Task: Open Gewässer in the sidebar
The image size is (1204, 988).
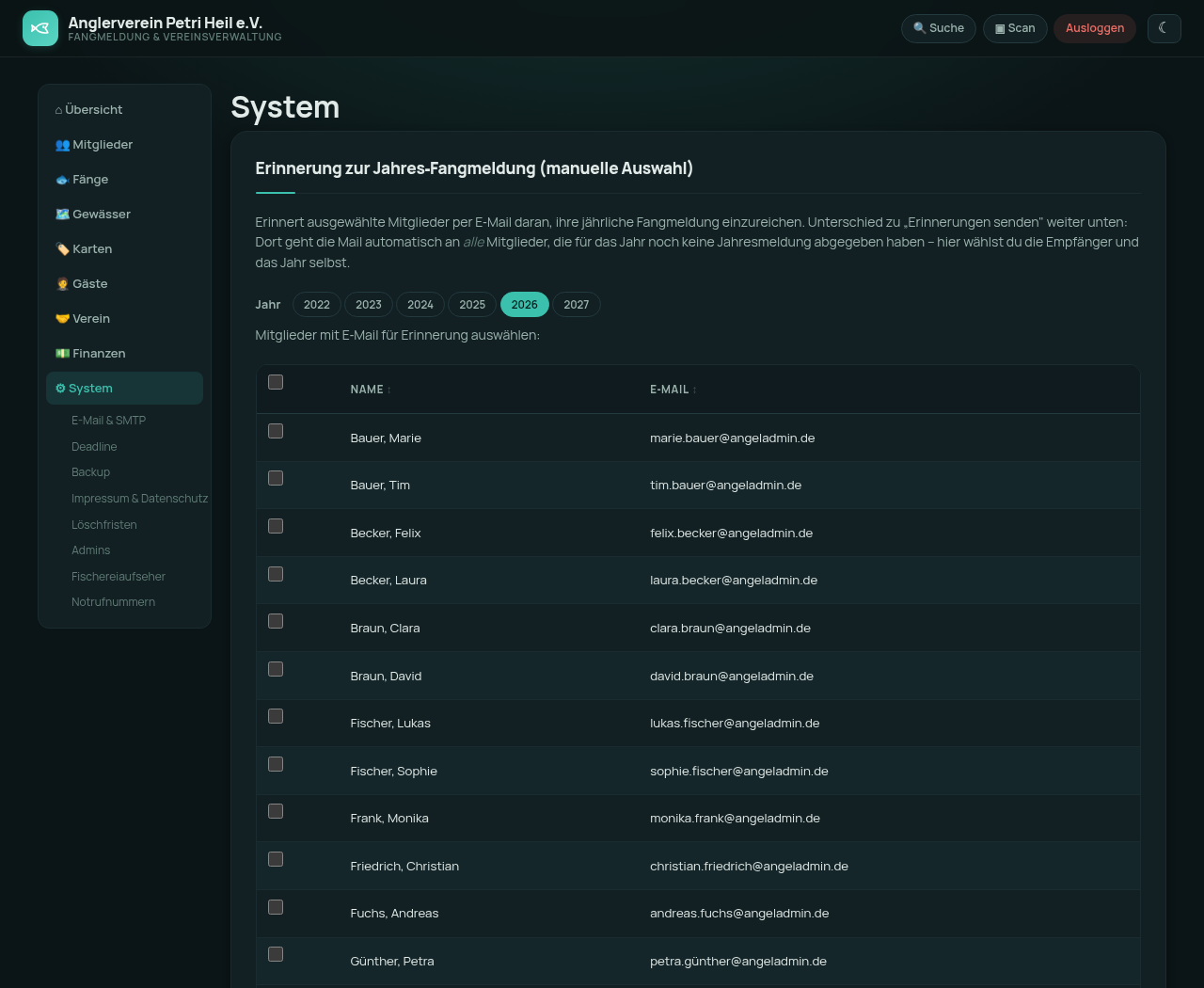Action: pos(124,215)
